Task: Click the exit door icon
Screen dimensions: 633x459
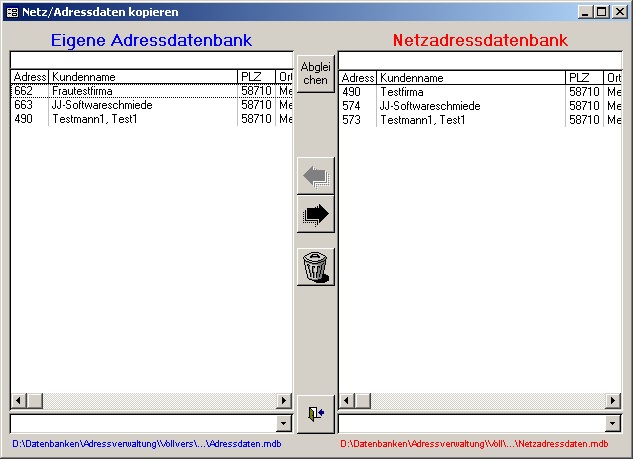Action: click(x=315, y=413)
